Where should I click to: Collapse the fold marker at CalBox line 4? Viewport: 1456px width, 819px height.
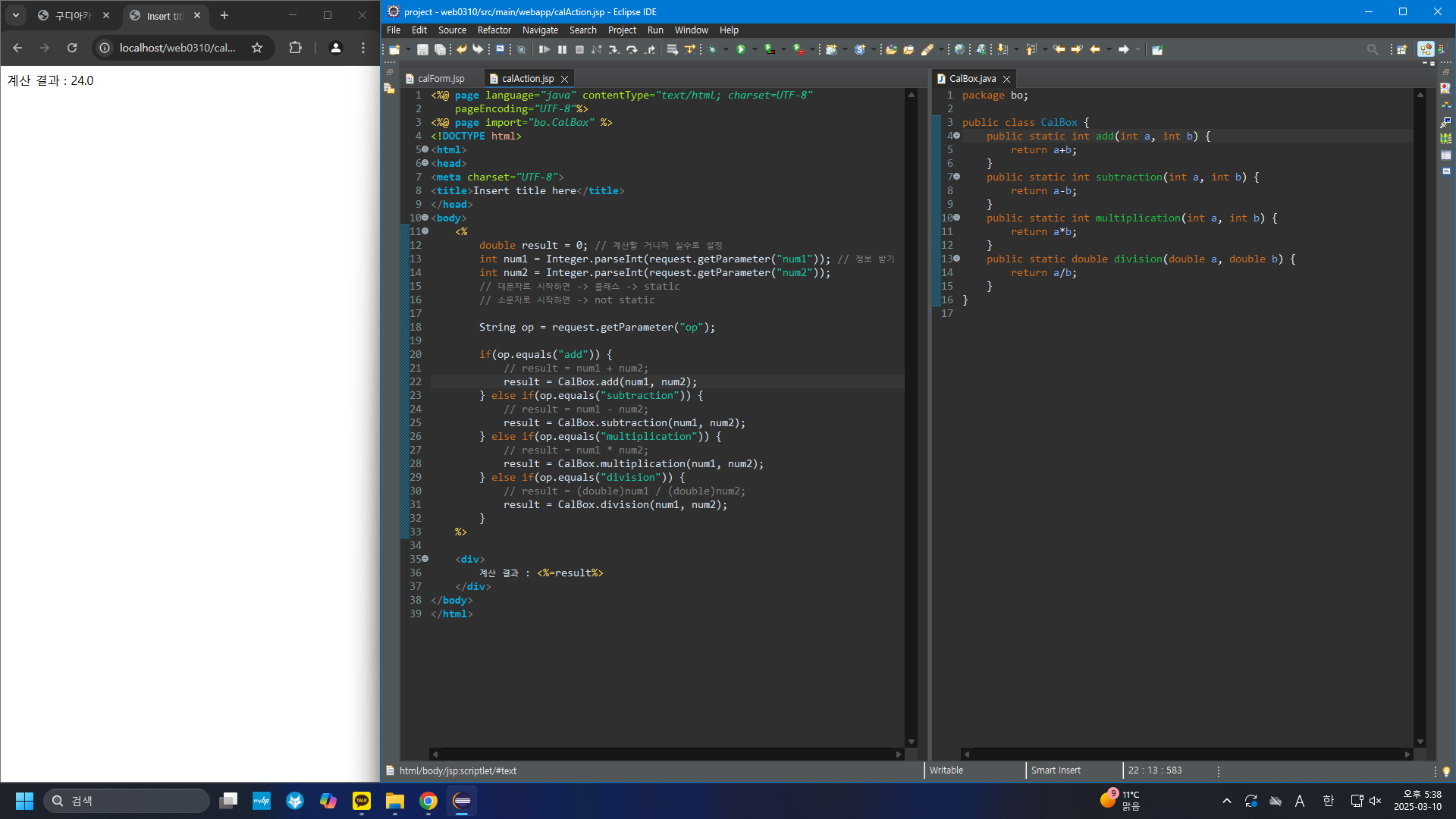957,136
